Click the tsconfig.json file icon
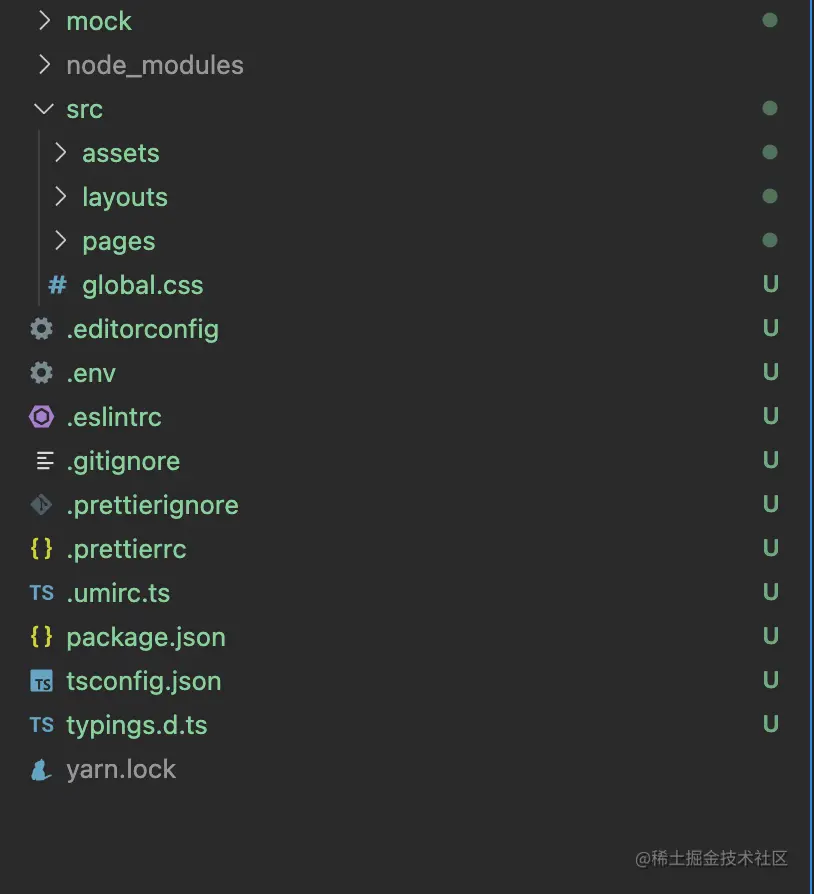 [40, 680]
